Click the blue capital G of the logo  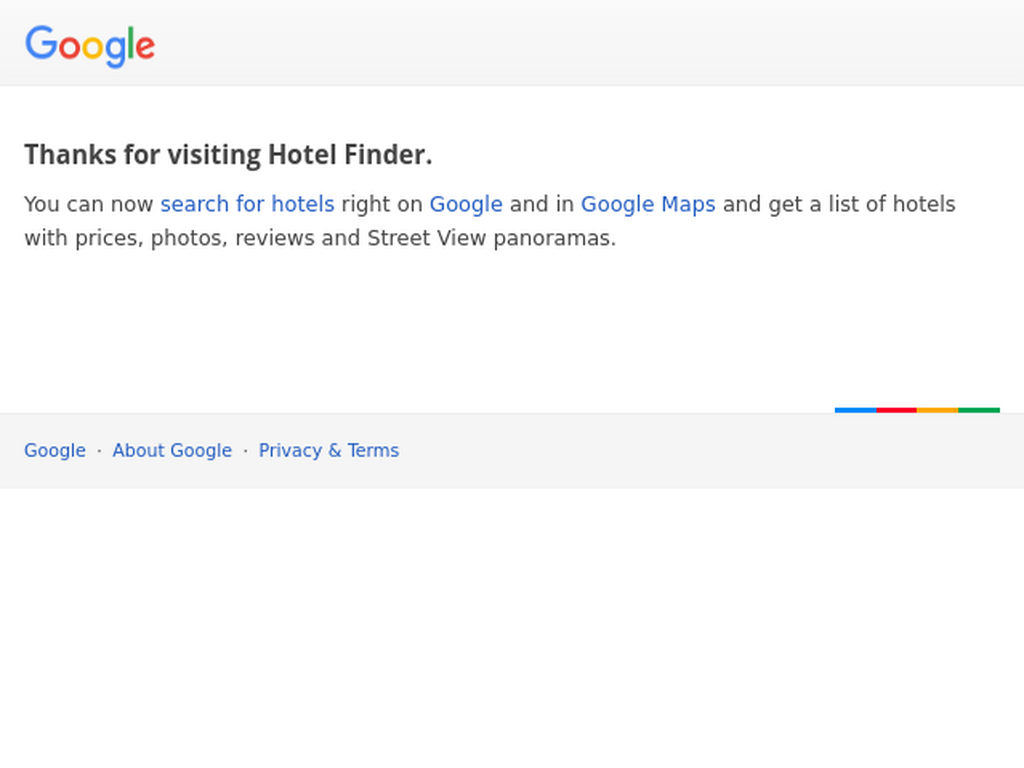point(42,43)
